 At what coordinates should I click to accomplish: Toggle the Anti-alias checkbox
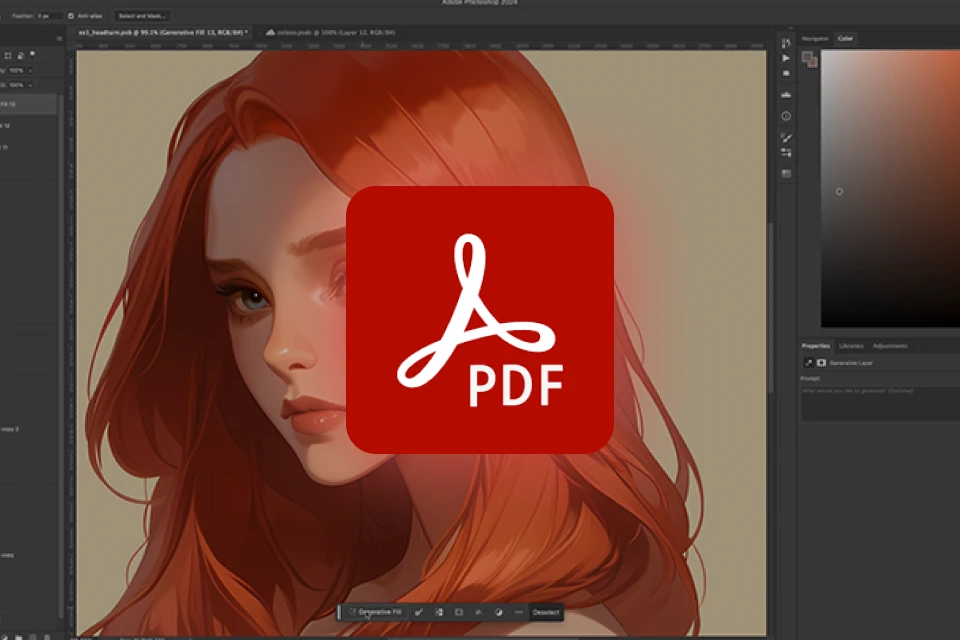(71, 16)
